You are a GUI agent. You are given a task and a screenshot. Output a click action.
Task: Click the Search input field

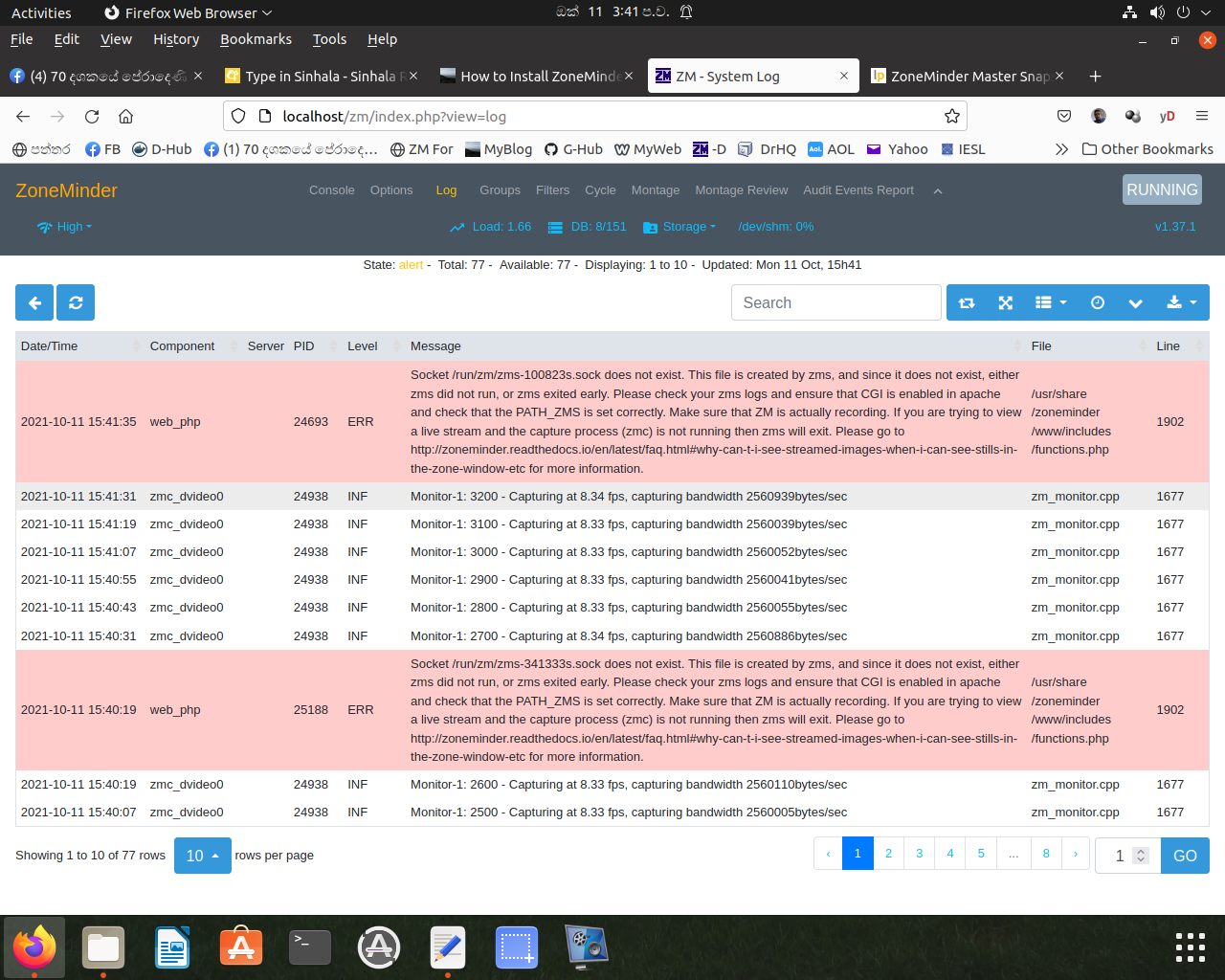click(836, 302)
